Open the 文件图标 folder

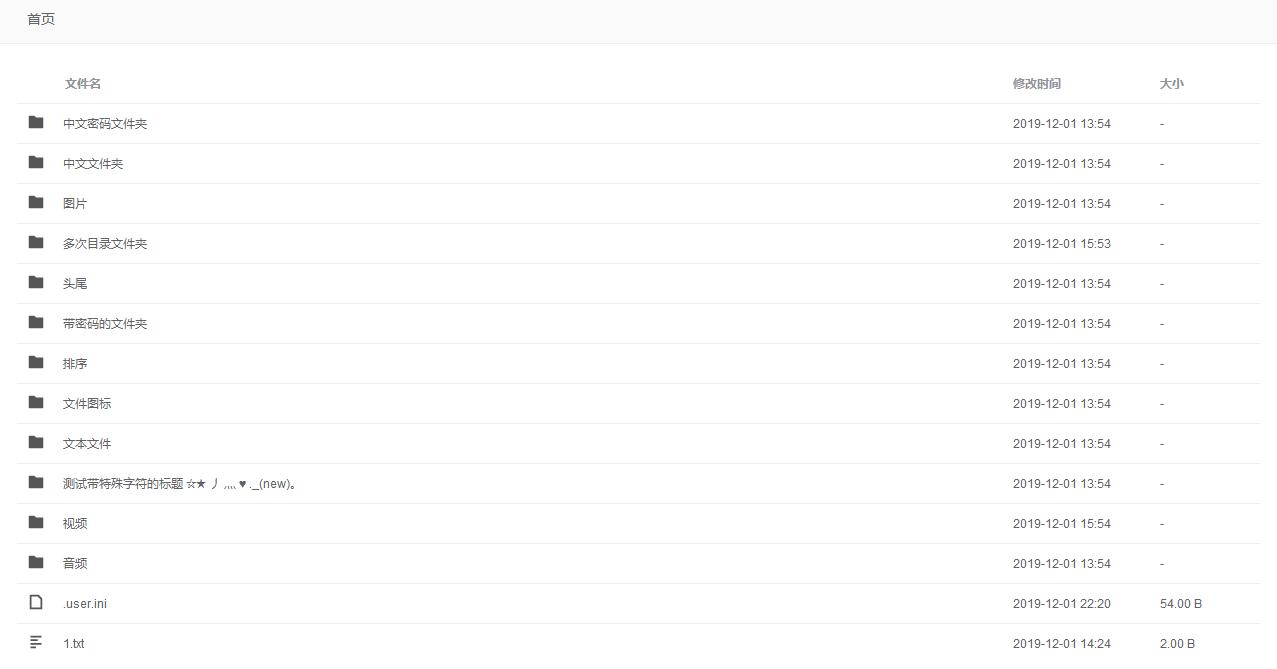pyautogui.click(x=87, y=404)
